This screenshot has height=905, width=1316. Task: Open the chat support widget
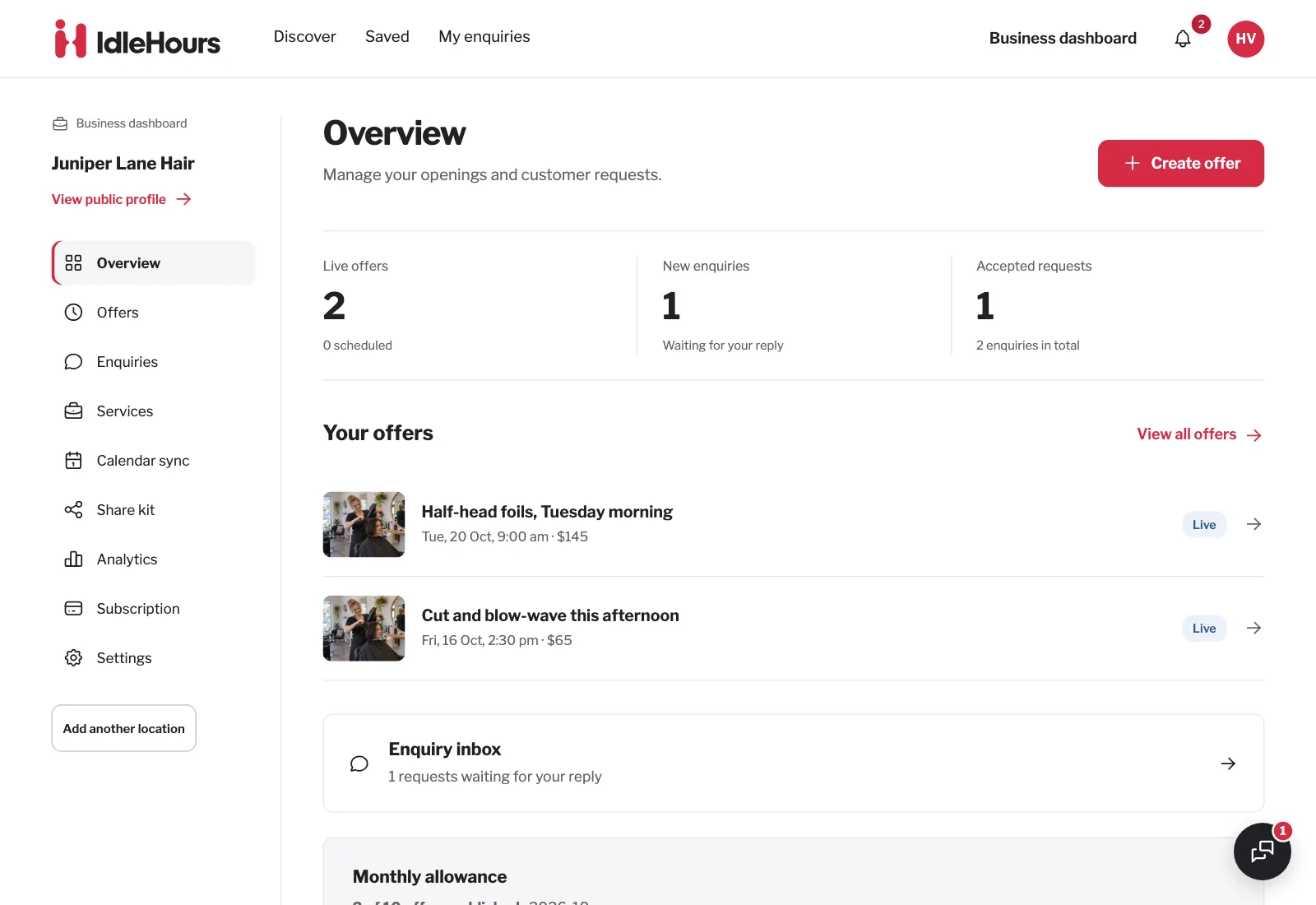(x=1262, y=852)
